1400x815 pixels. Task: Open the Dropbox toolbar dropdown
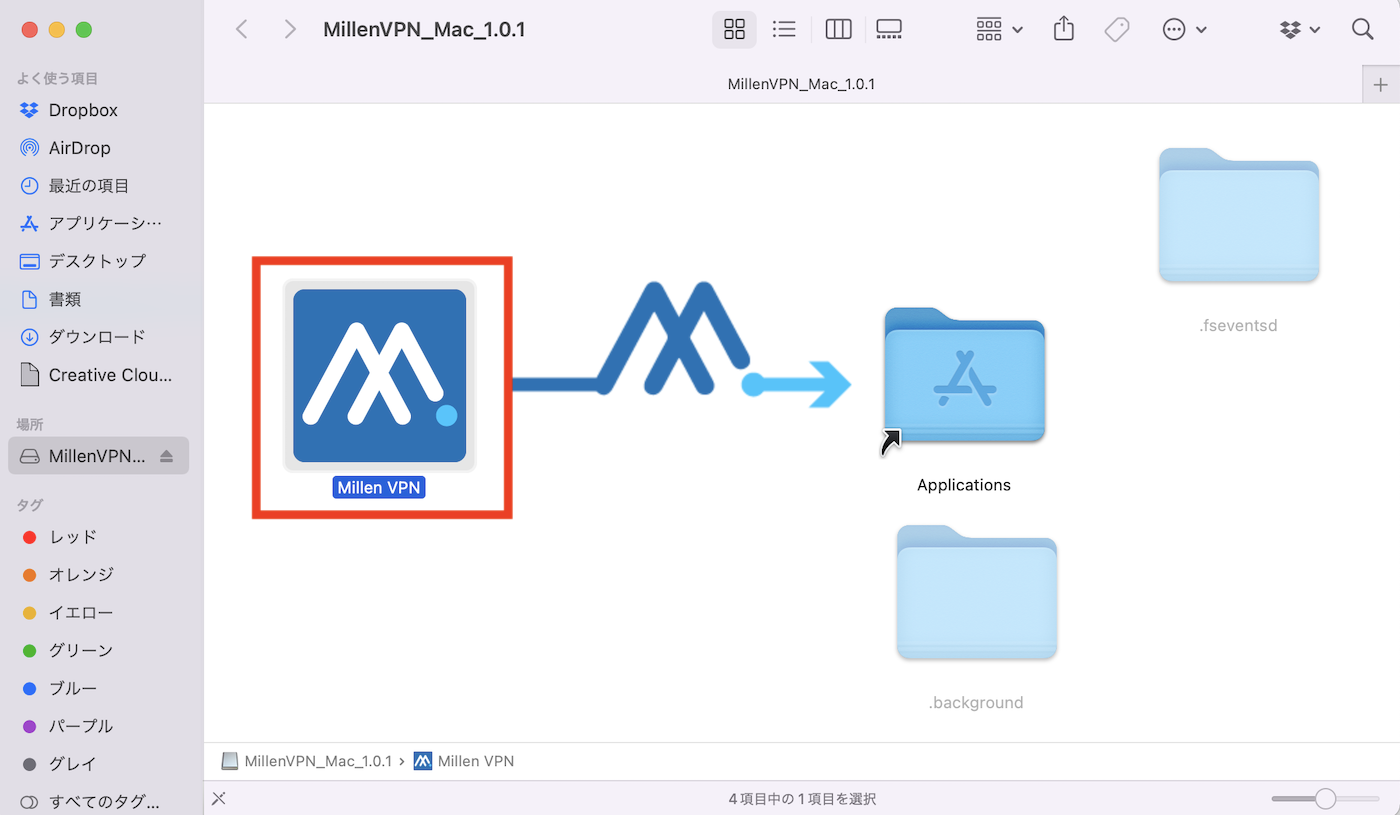[1300, 30]
